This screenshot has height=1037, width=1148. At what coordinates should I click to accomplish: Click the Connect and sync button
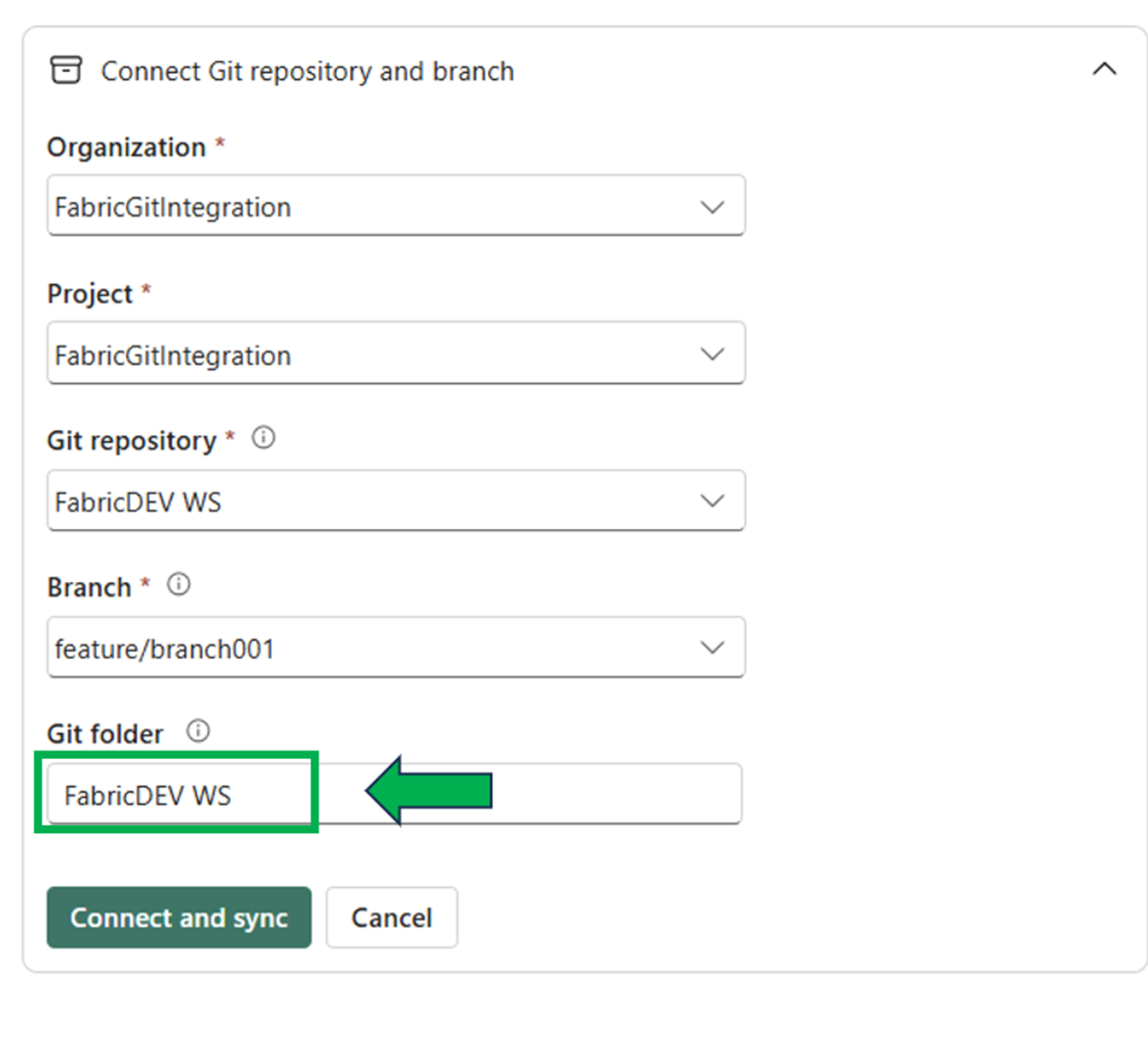(179, 917)
